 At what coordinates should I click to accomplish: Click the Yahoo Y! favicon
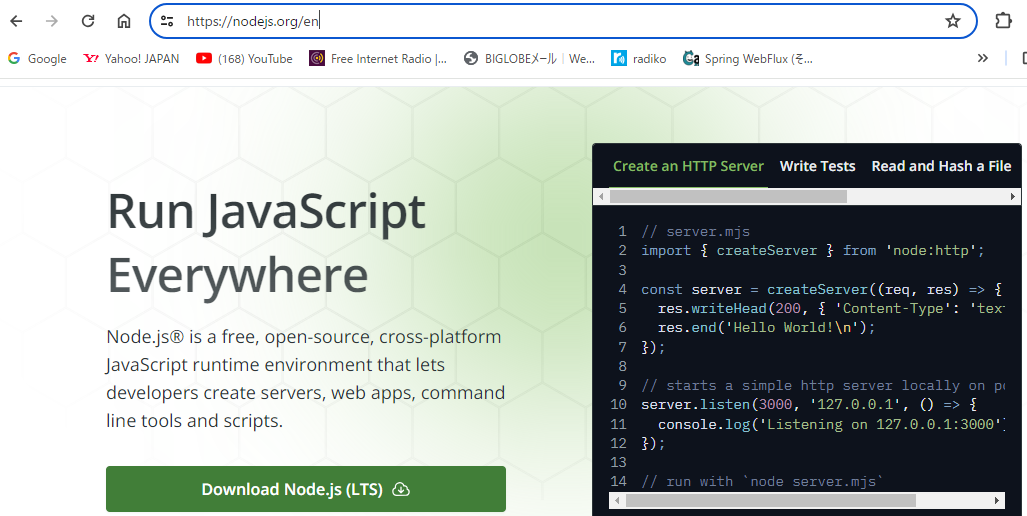coord(91,58)
